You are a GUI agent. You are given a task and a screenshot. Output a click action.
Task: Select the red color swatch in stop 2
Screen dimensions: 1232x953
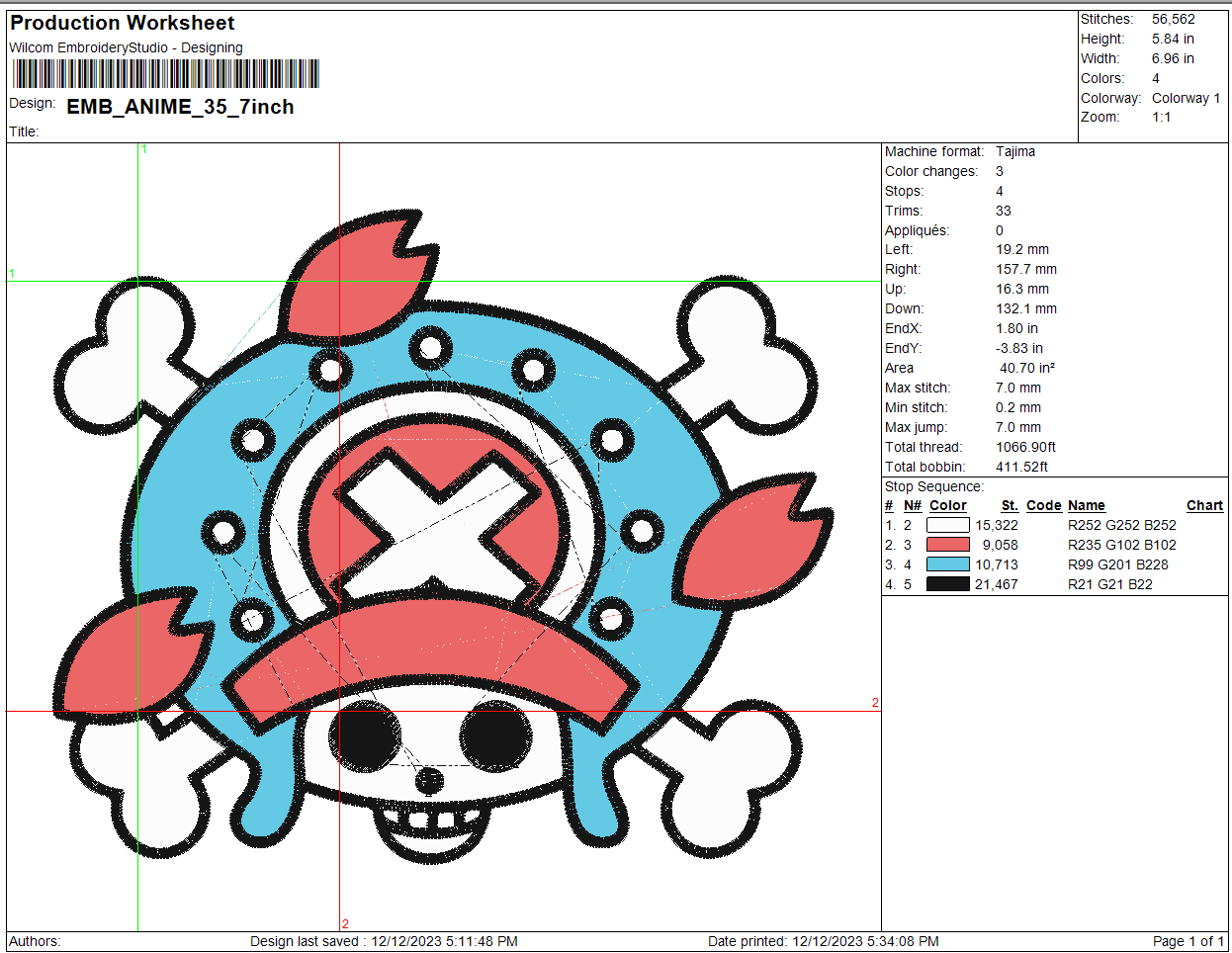947,545
